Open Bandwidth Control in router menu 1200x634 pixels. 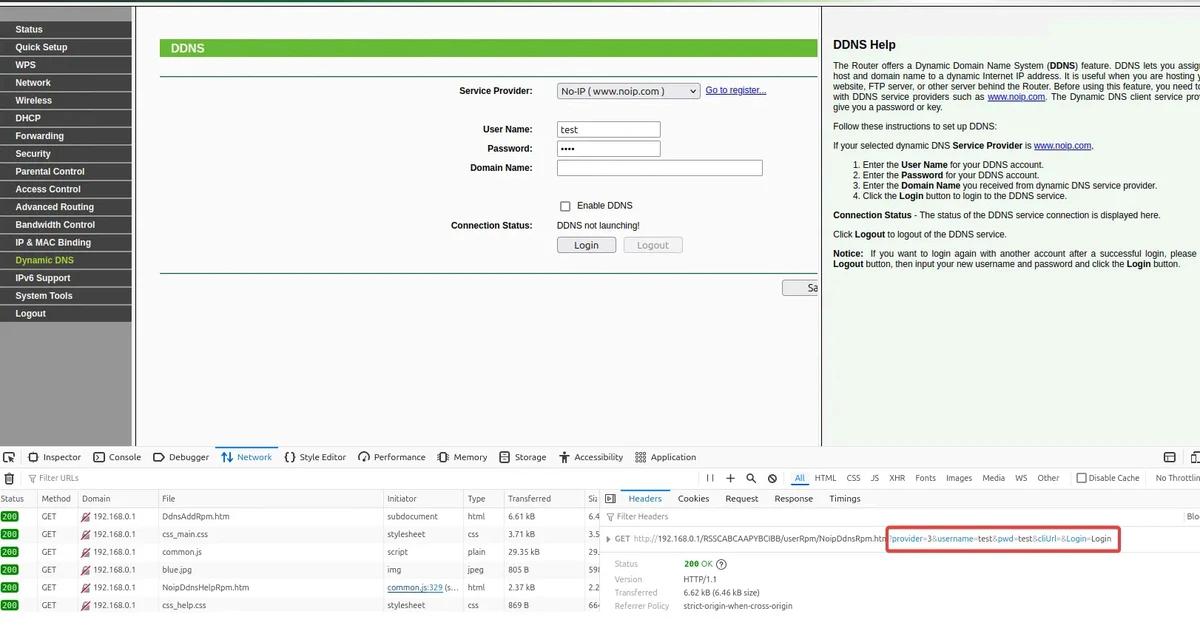66,225
